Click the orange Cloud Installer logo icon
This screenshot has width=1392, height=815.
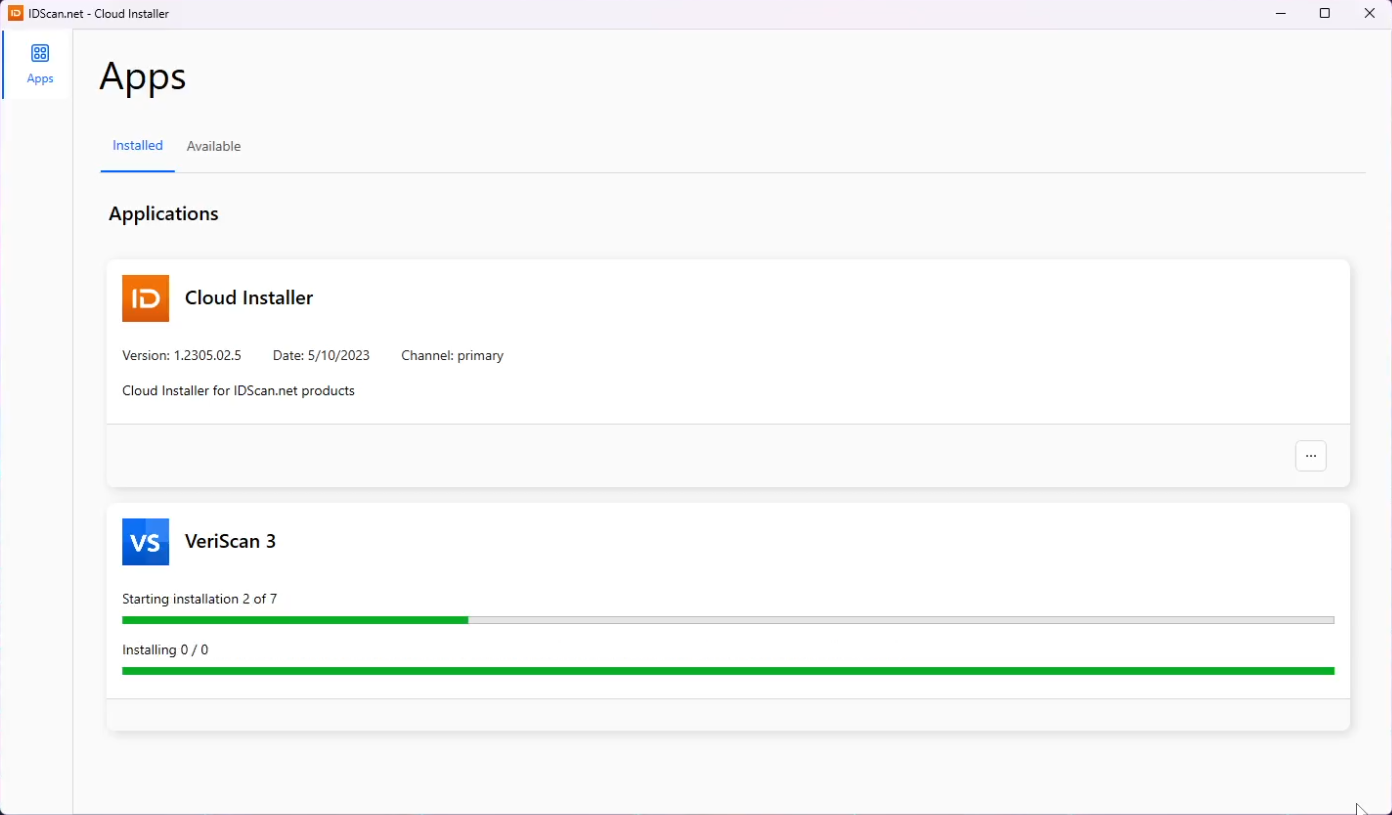pyautogui.click(x=145, y=298)
